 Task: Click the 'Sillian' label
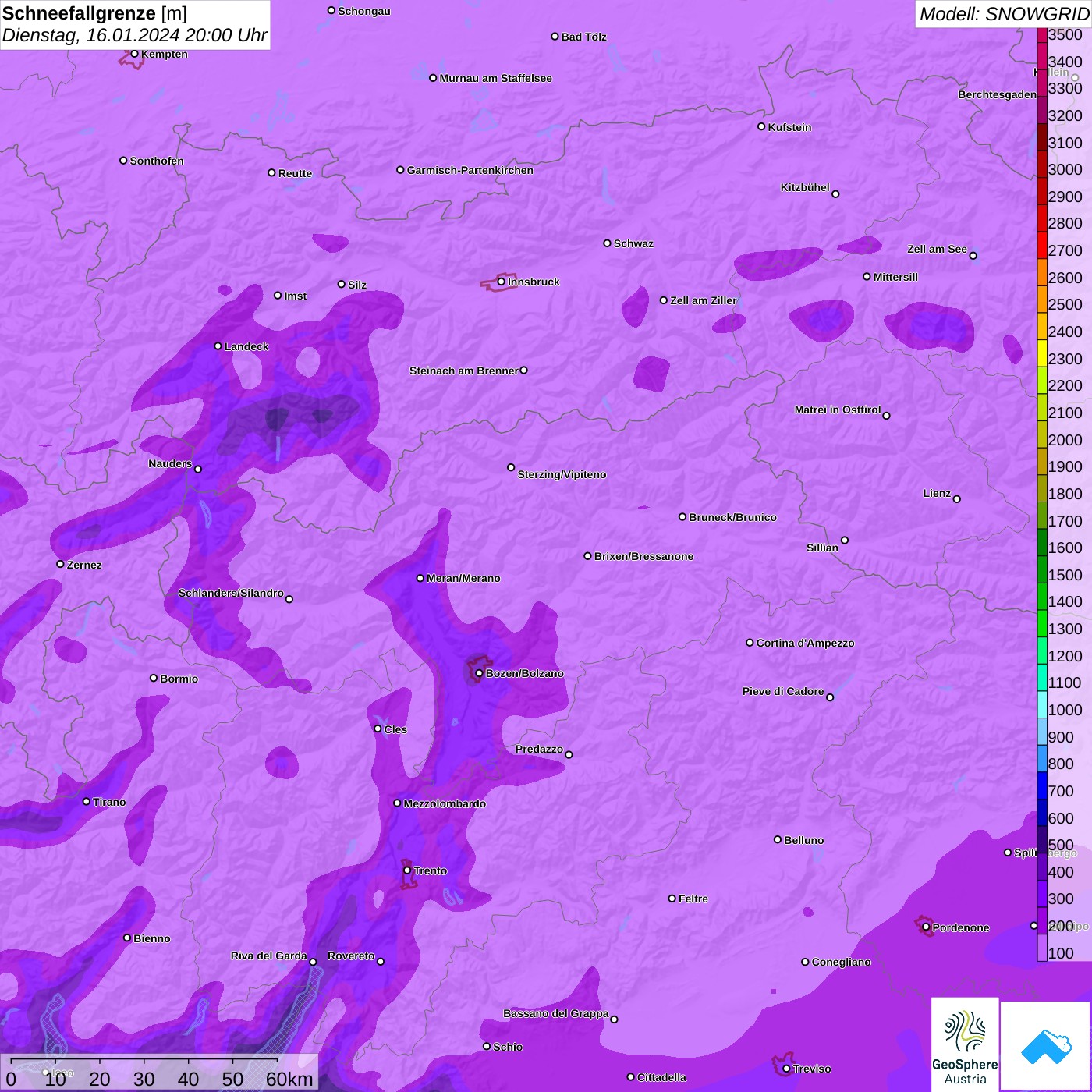click(822, 548)
